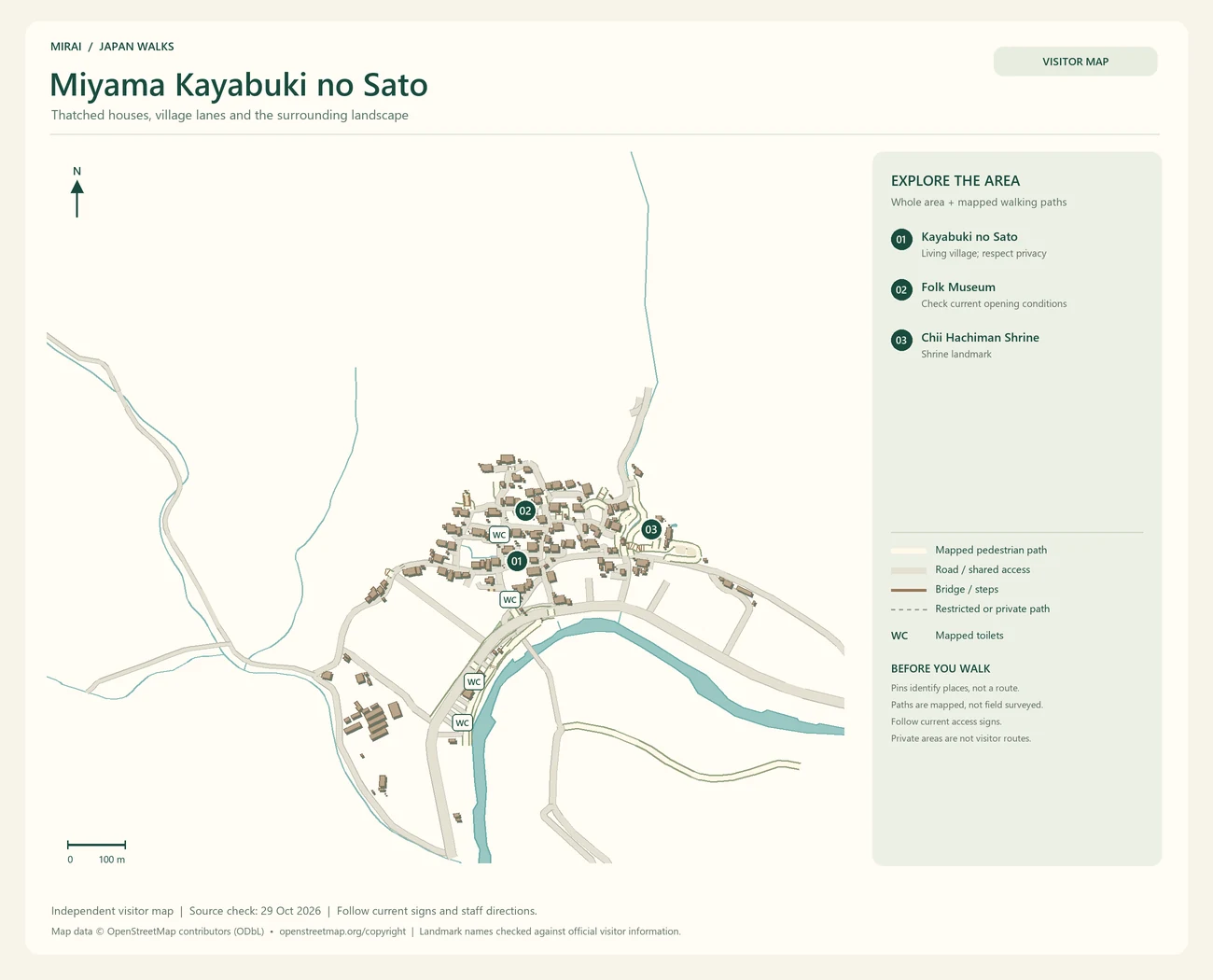This screenshot has width=1213, height=980.
Task: Click the Mapped pedestrian path legend swatch
Action: coord(909,551)
